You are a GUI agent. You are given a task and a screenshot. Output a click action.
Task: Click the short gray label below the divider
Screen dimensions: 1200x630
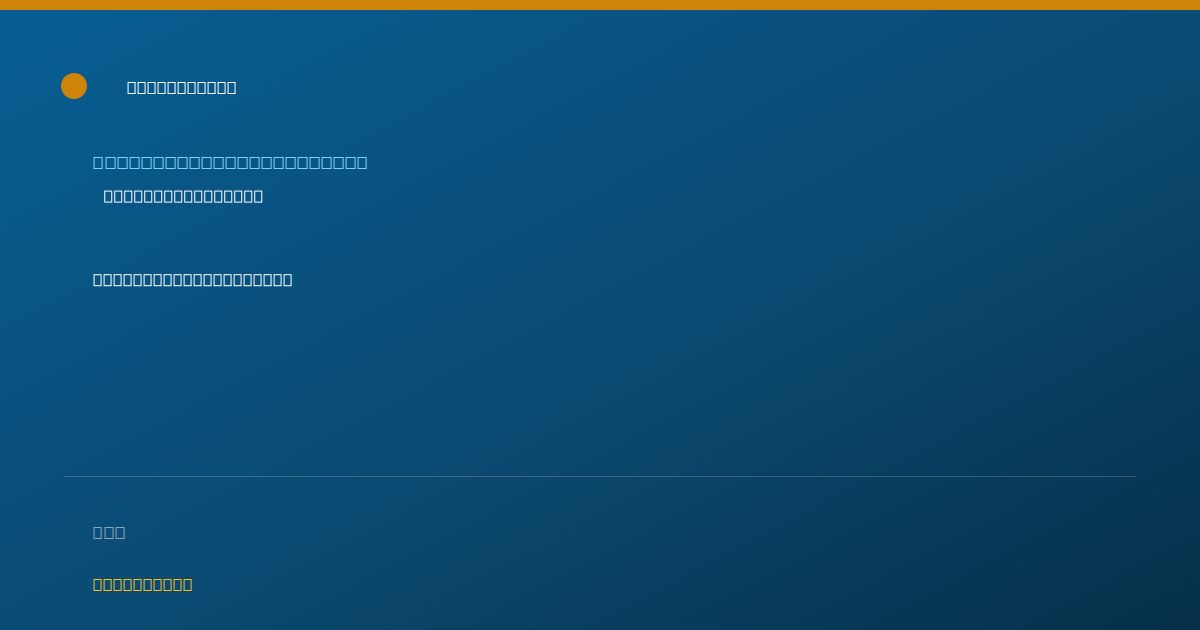tap(109, 532)
